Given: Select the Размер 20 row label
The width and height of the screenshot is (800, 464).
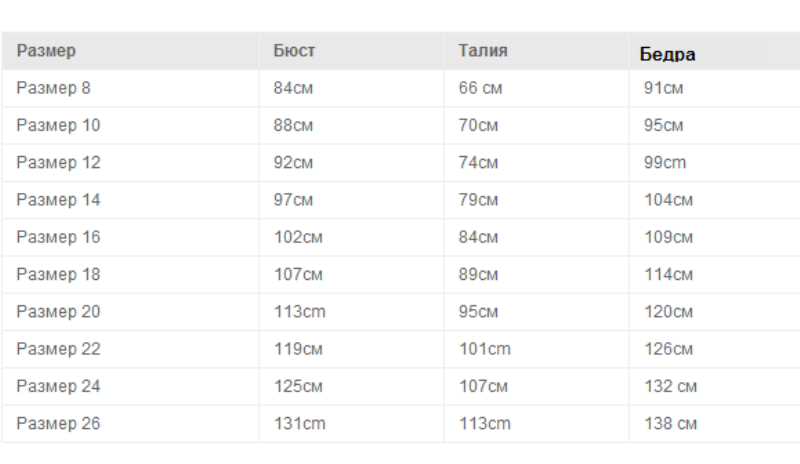Looking at the screenshot, I should click(58, 311).
